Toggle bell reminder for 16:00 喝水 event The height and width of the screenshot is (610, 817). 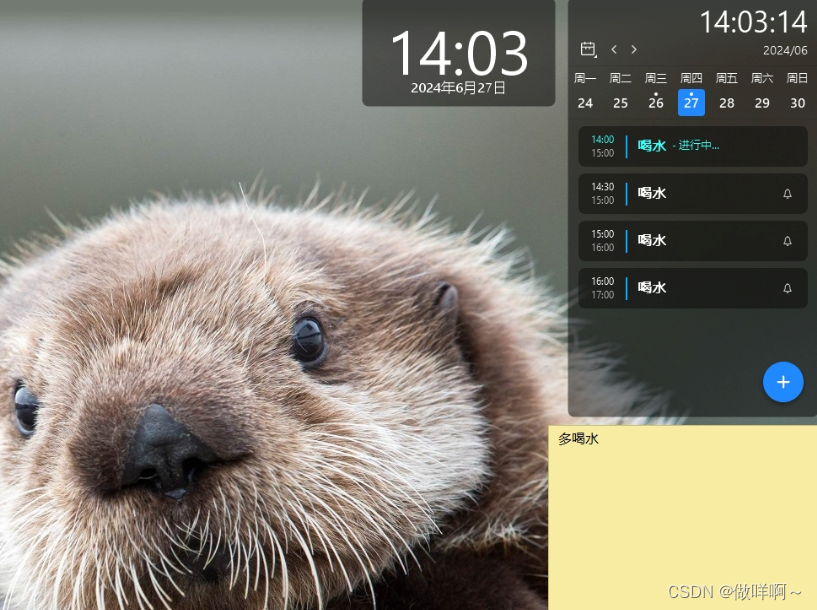click(787, 288)
